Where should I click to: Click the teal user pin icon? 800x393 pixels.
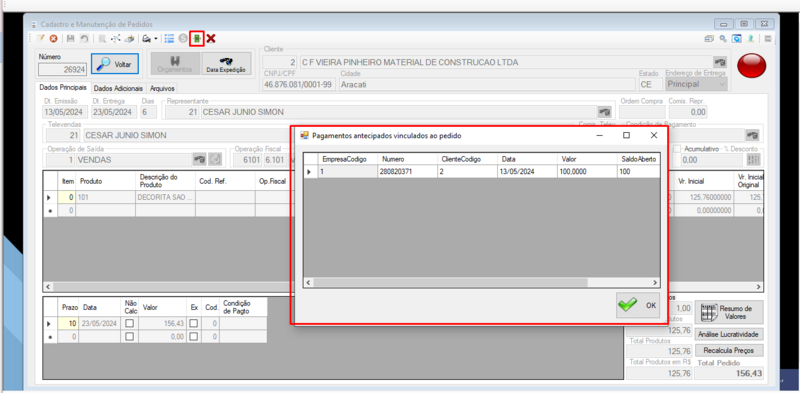751,38
